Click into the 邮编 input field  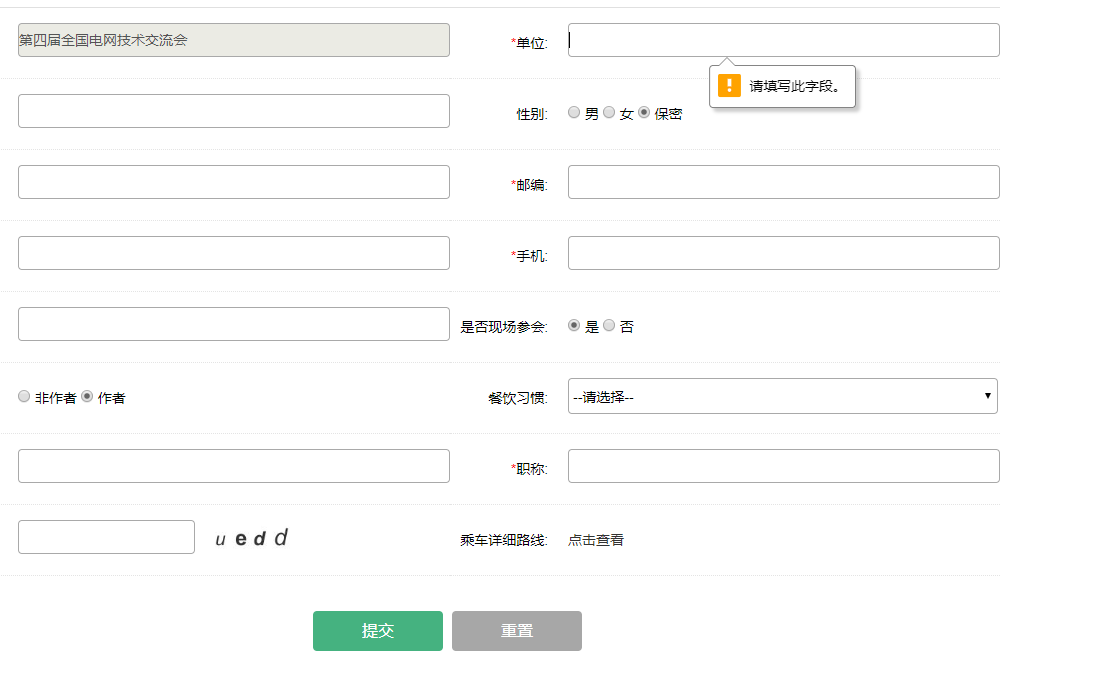783,182
